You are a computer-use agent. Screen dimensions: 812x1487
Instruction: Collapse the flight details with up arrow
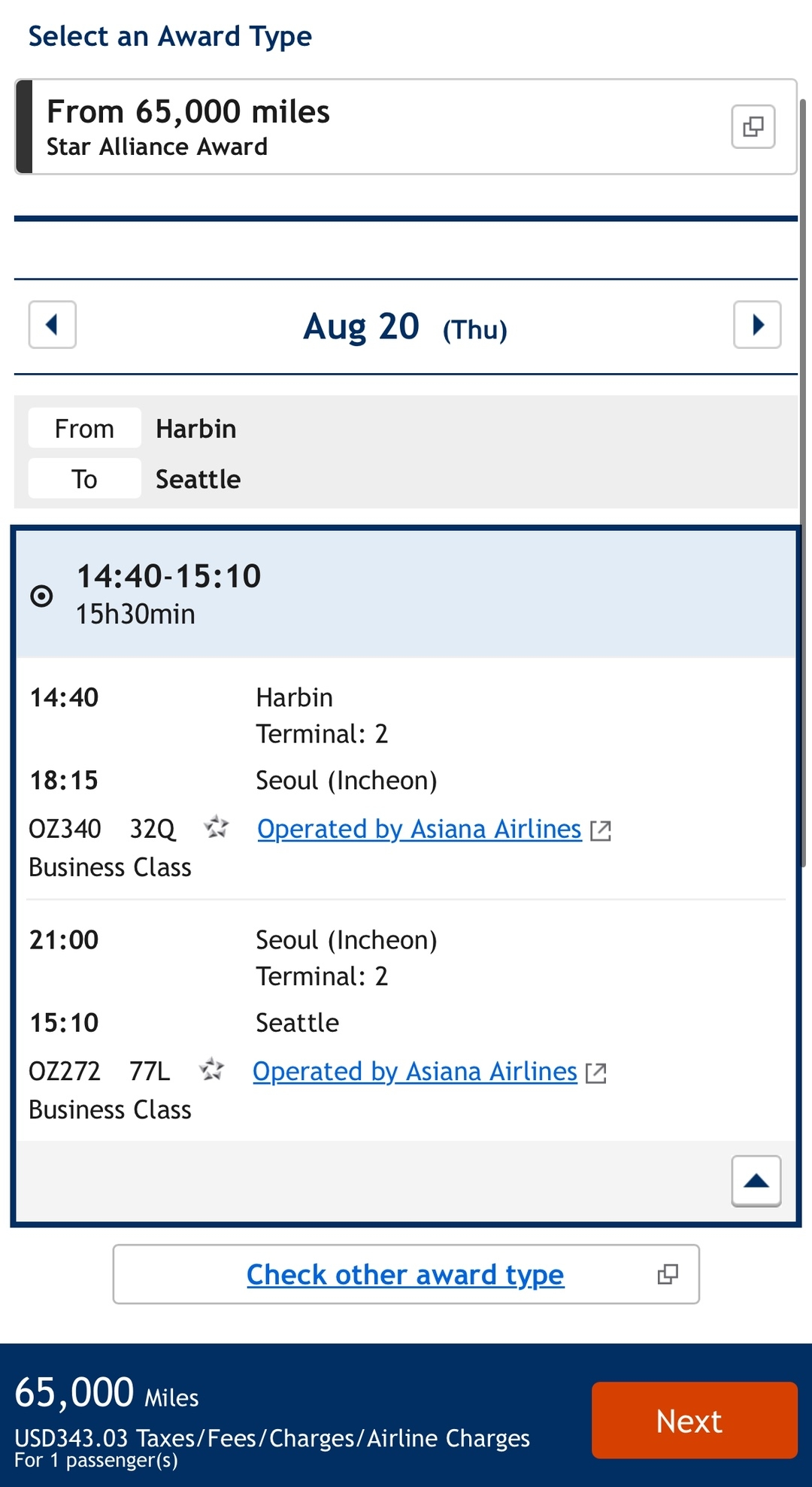pyautogui.click(x=756, y=1181)
